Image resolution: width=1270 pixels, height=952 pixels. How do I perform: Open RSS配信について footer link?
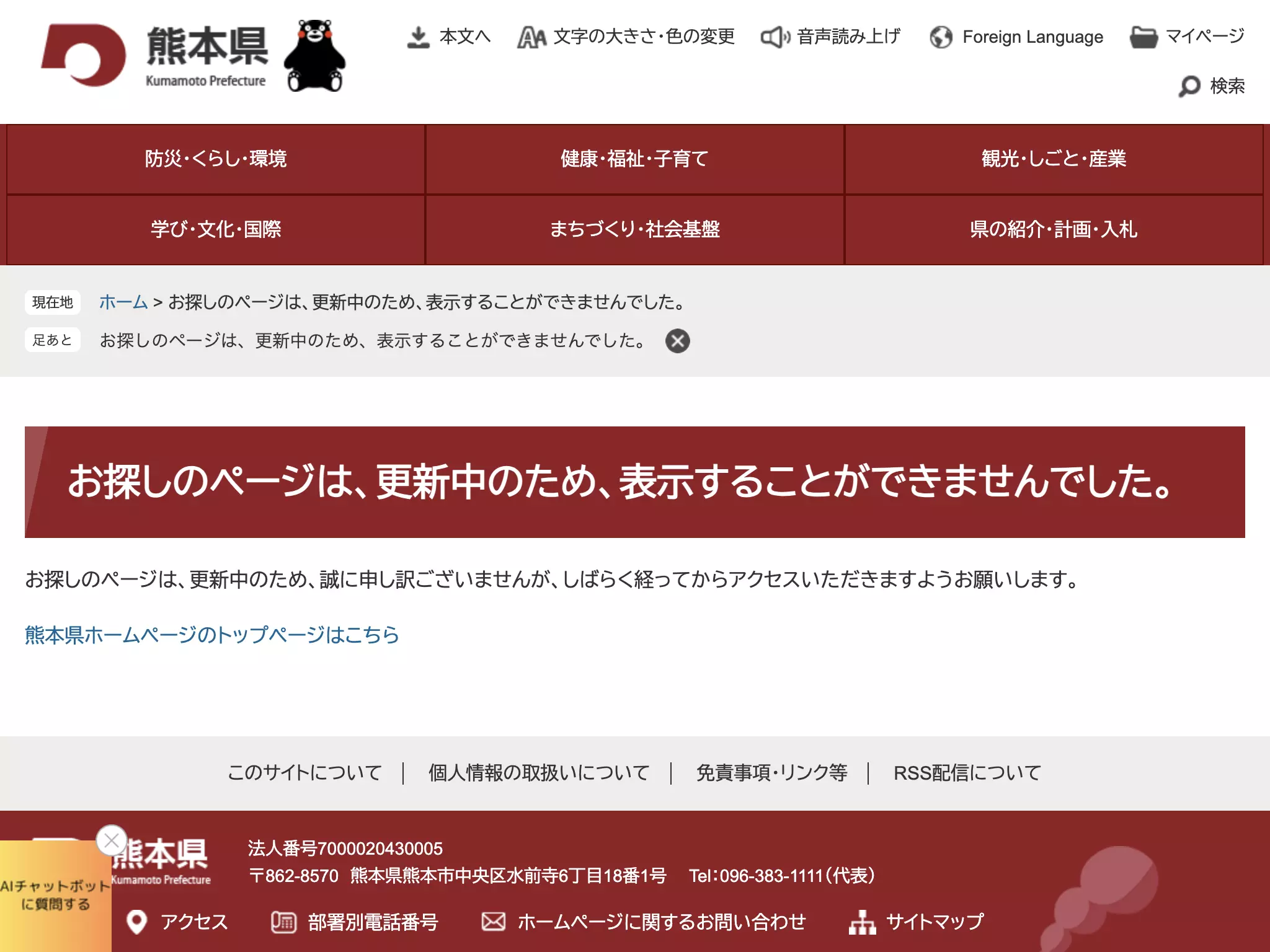click(x=967, y=773)
